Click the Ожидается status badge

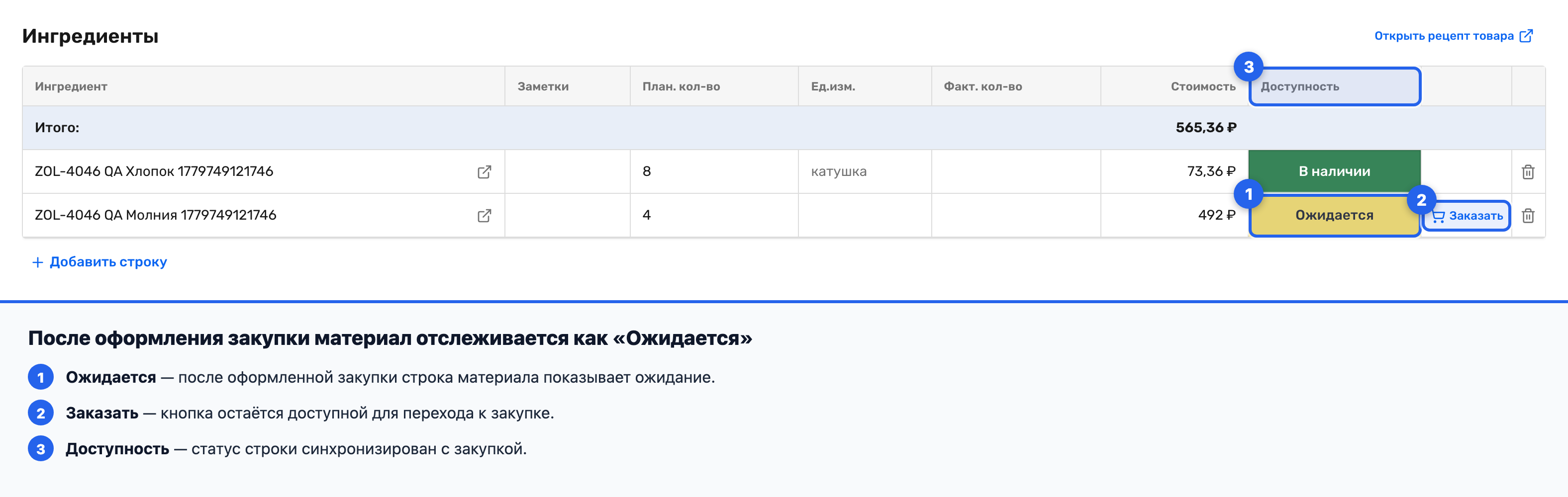point(1334,215)
